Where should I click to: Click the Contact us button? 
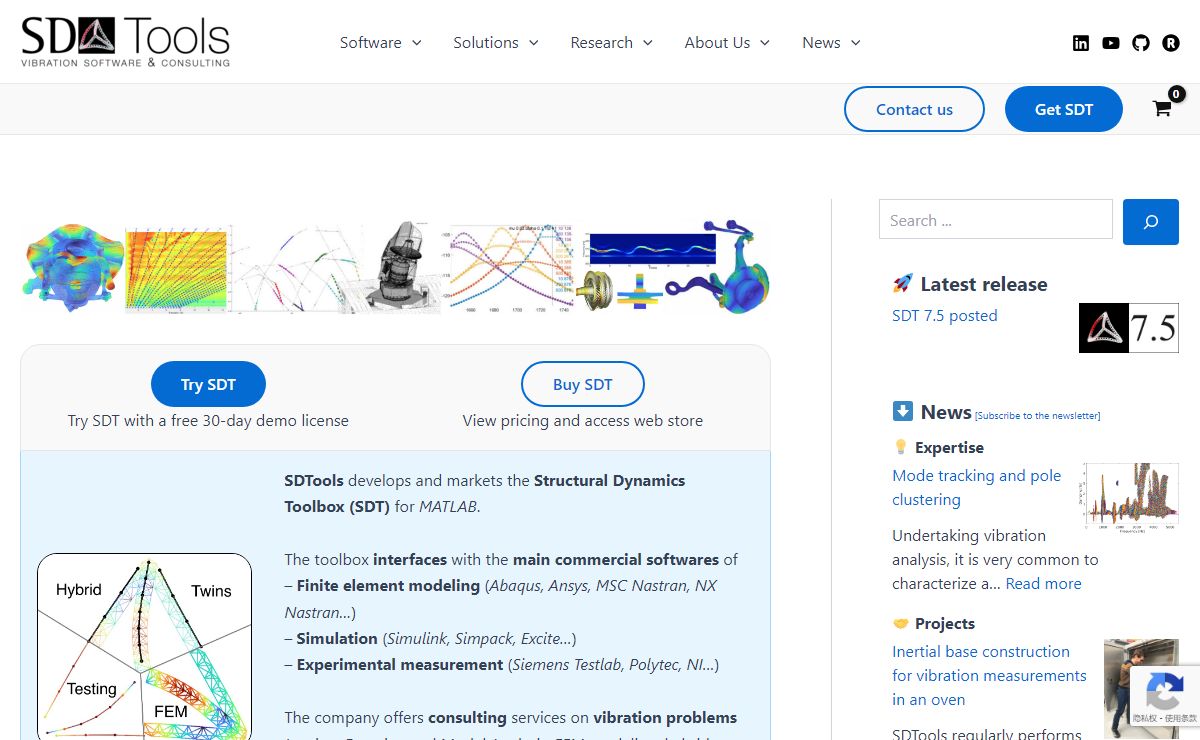[x=914, y=109]
